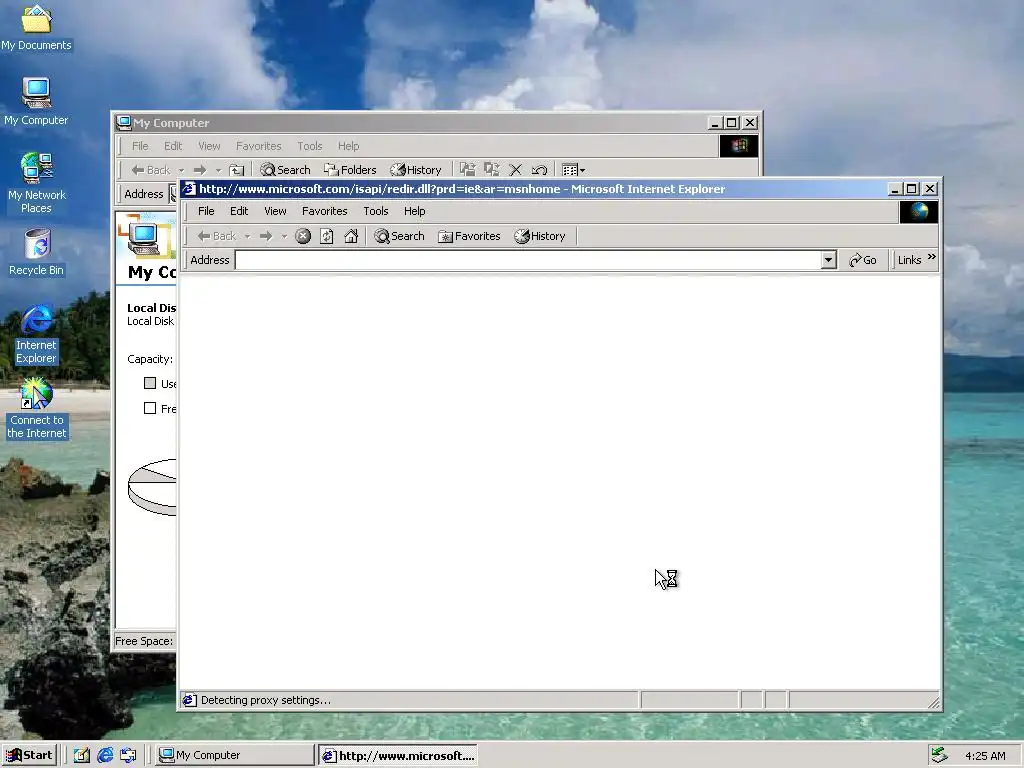Click the page icon in IE status bar
Image resolution: width=1024 pixels, height=768 pixels.
point(189,700)
